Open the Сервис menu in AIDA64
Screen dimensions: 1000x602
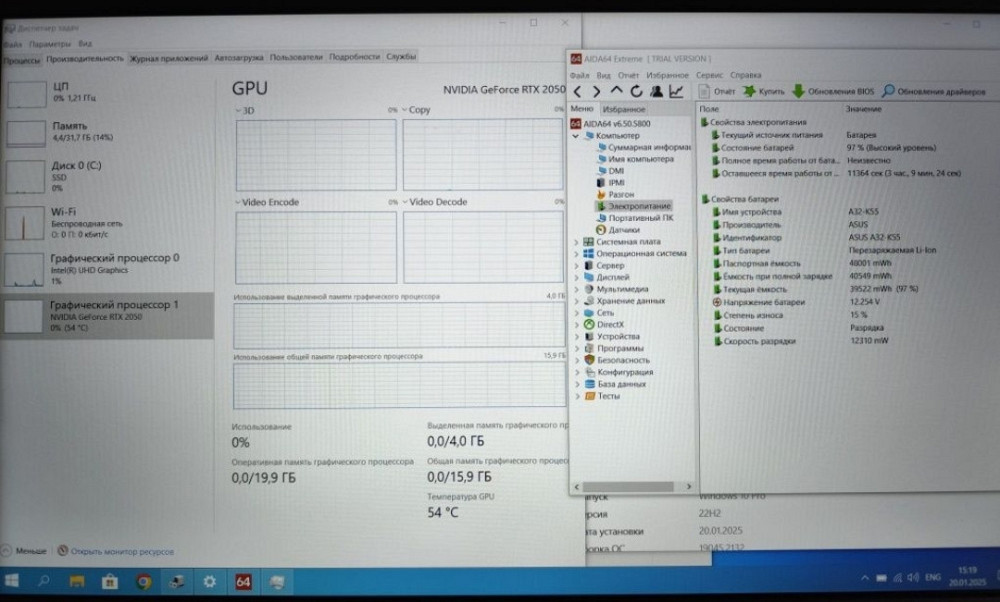709,75
